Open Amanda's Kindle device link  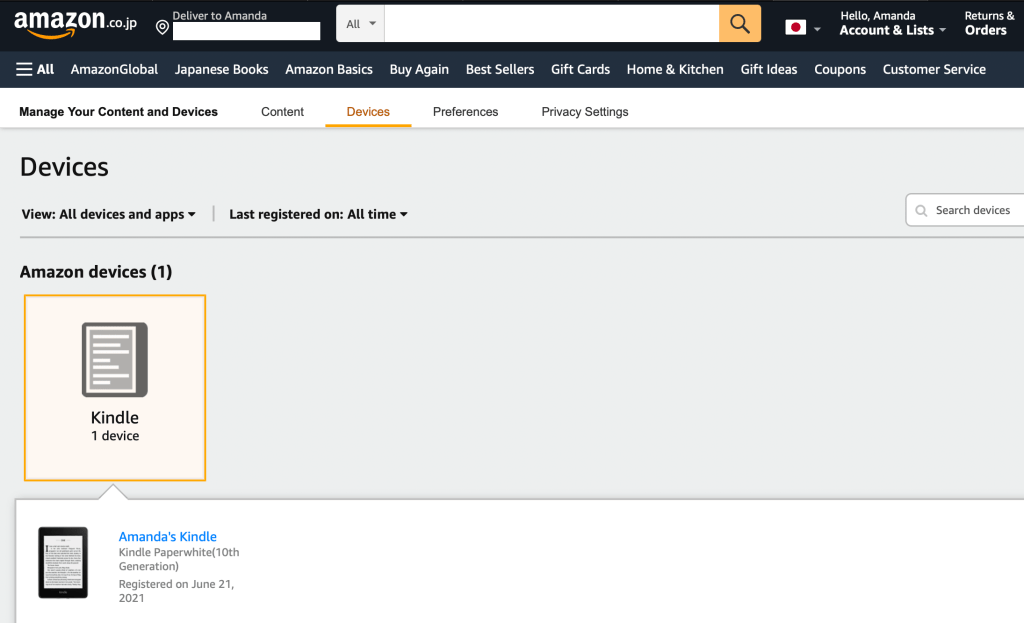pyautogui.click(x=167, y=537)
